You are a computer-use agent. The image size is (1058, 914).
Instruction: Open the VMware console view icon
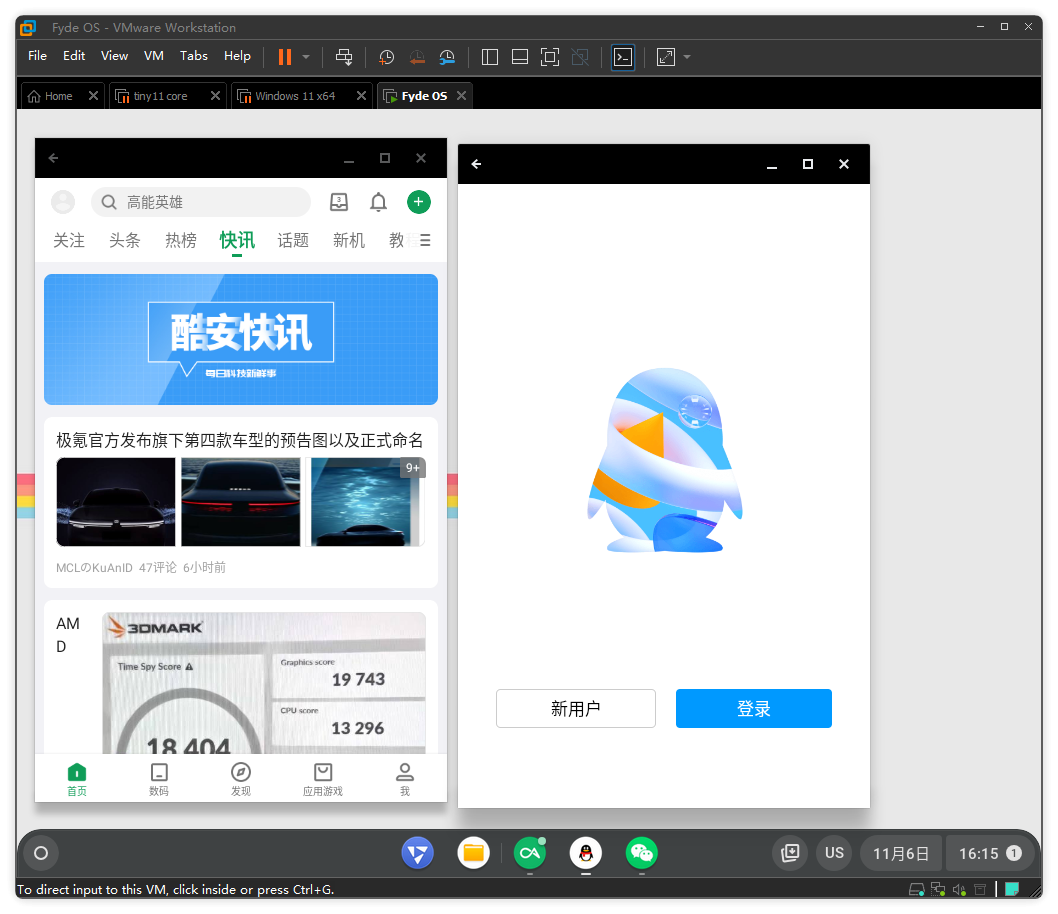tap(623, 57)
